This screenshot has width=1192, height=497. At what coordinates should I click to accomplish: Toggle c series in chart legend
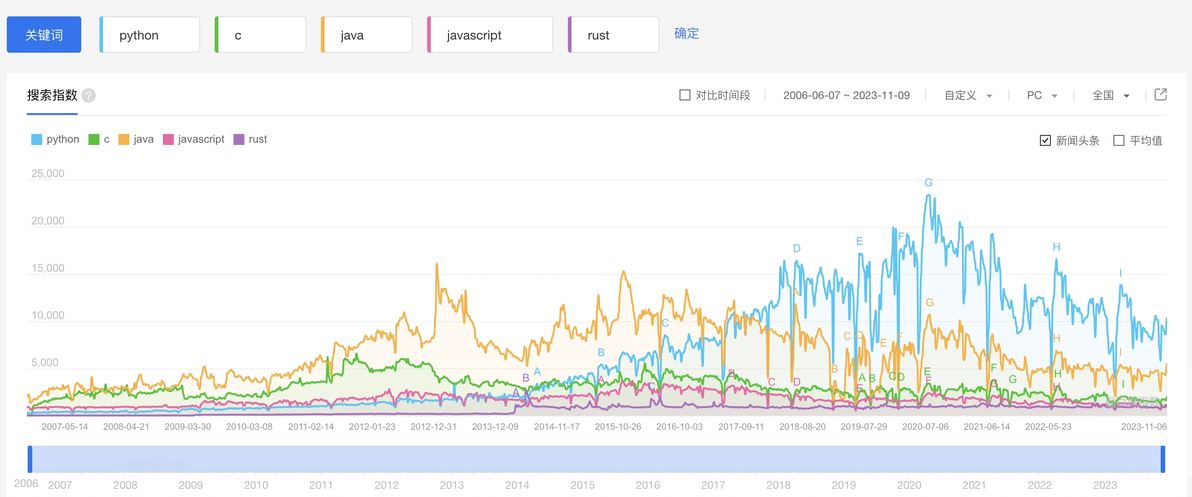pyautogui.click(x=99, y=139)
